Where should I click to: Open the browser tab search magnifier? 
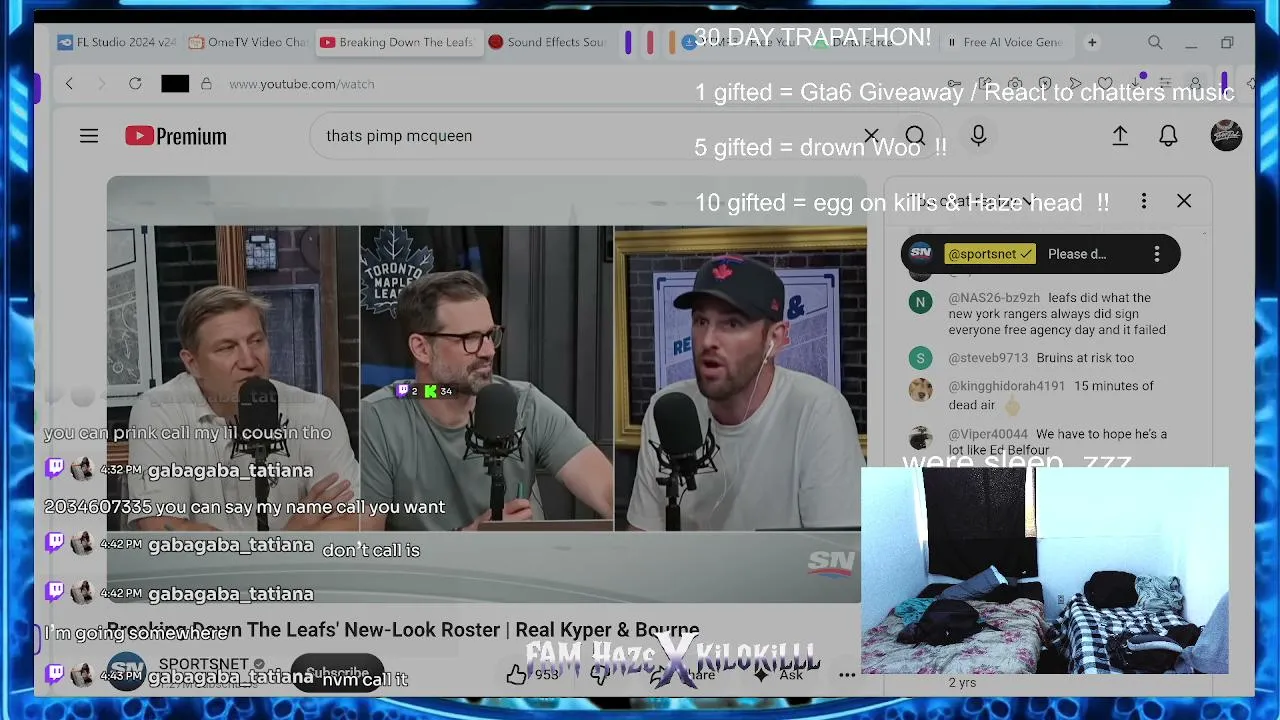pyautogui.click(x=1155, y=43)
